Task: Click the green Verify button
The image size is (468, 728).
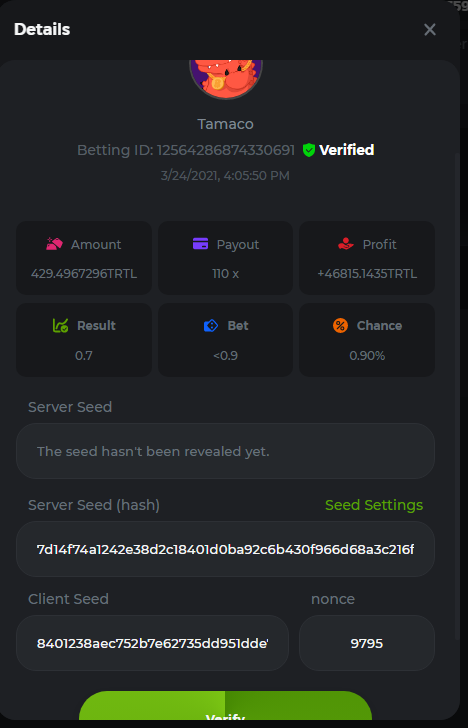Action: pos(225,709)
